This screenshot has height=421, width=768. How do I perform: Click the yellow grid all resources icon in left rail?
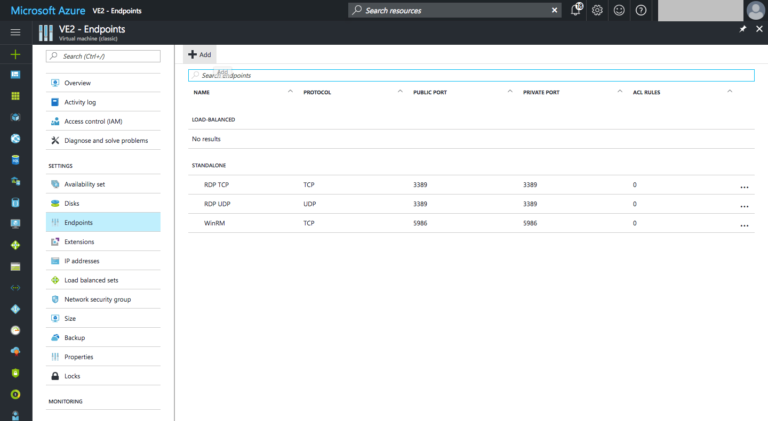pos(15,96)
